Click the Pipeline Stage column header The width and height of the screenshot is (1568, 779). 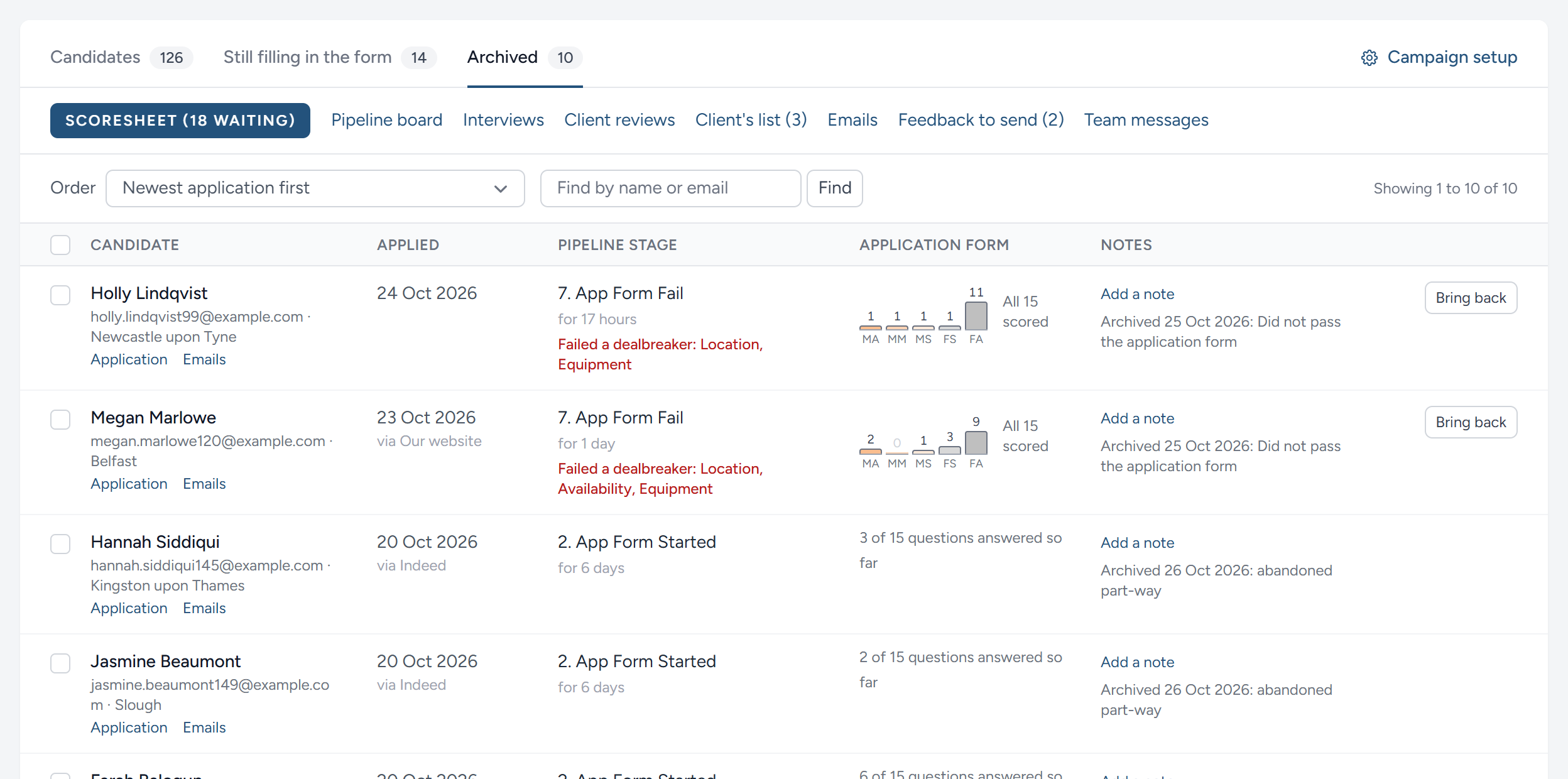[617, 245]
